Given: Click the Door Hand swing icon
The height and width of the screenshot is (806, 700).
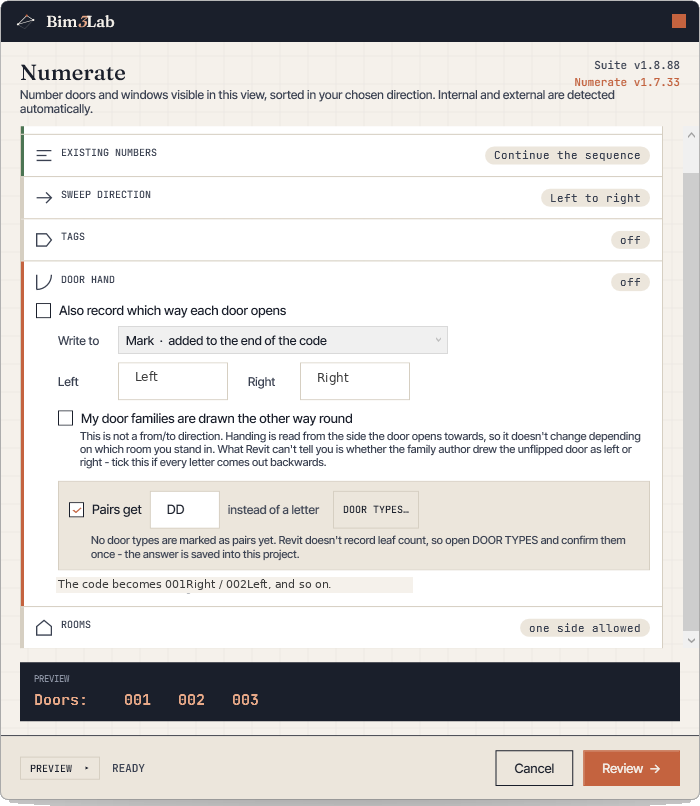Looking at the screenshot, I should 44,282.
